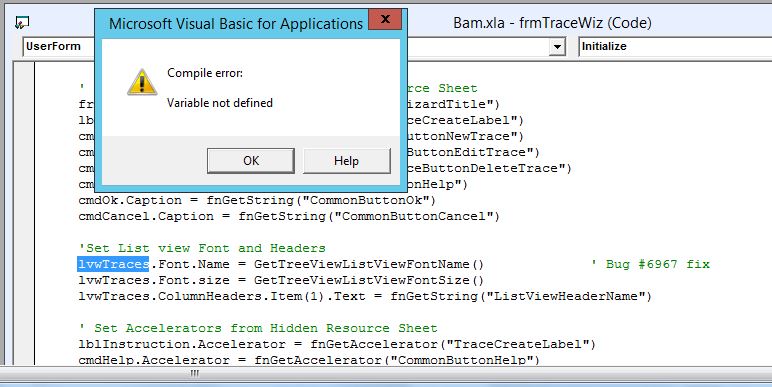Click the lvwTraces.Font.size code line
Image resolution: width=772 pixels, height=387 pixels.
tap(281, 280)
